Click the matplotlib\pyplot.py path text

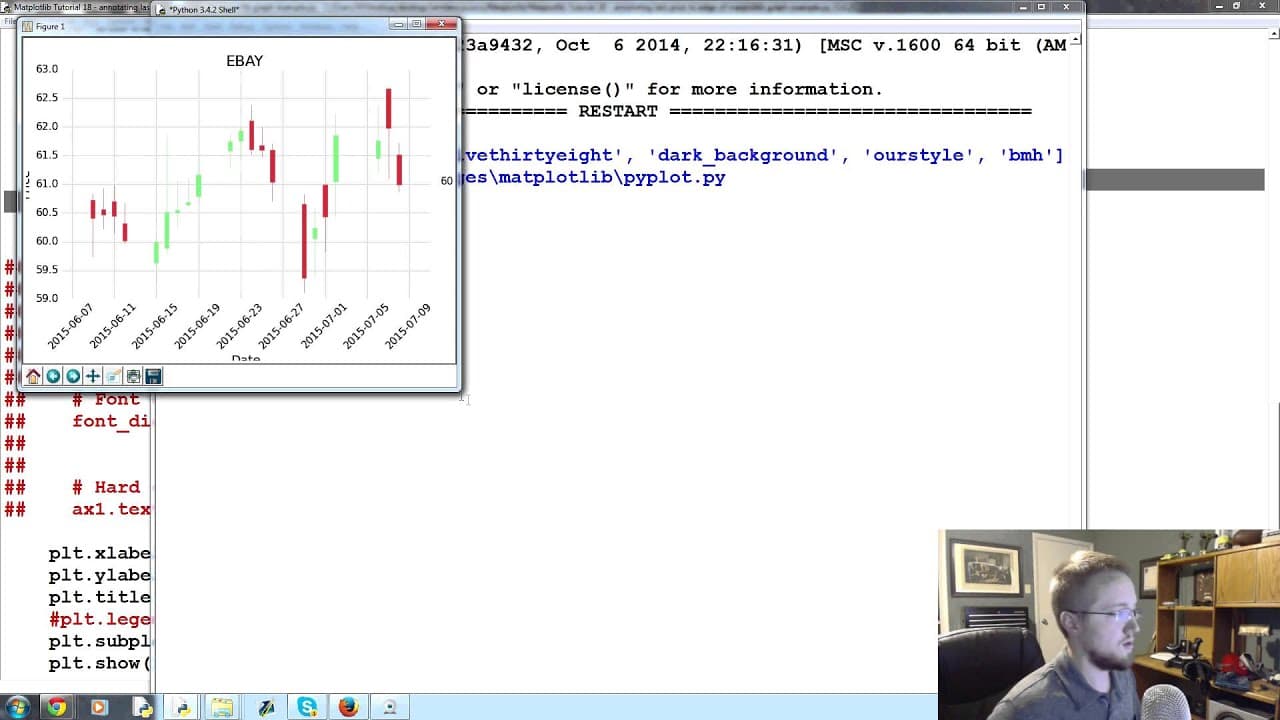pos(612,177)
